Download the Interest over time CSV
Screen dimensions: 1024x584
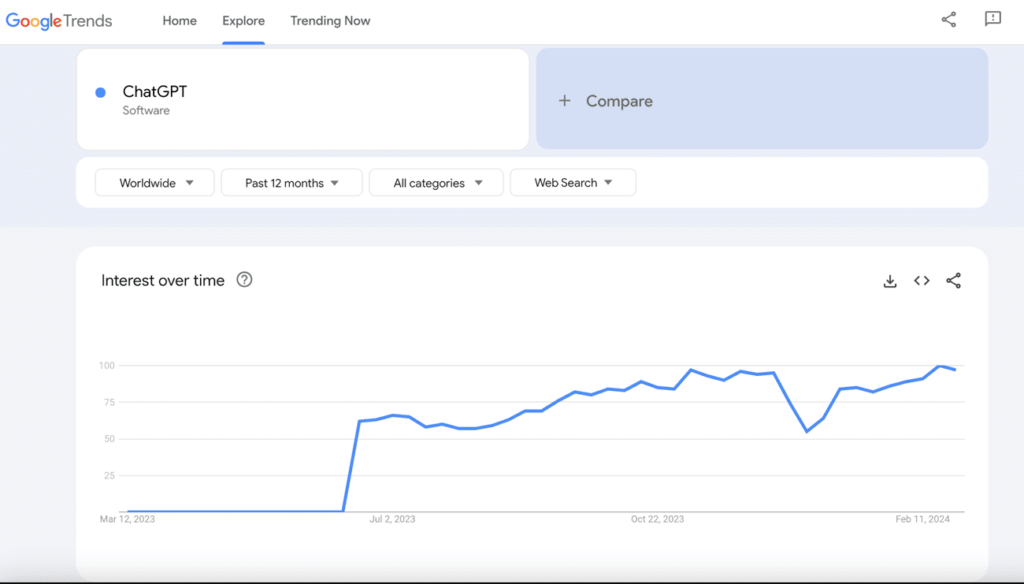889,281
